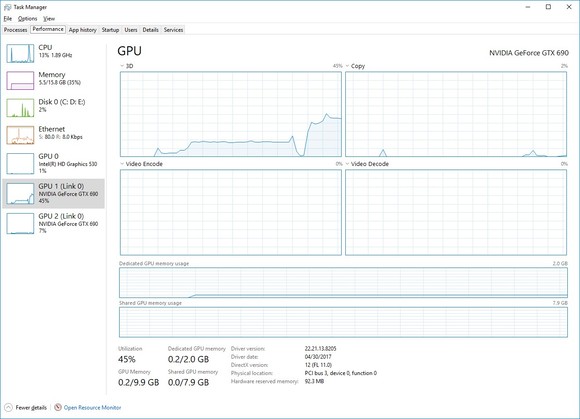Viewport: 580px width, 419px height.
Task: Select the Disk 0 activity graph thumbnail
Action: click(x=20, y=108)
